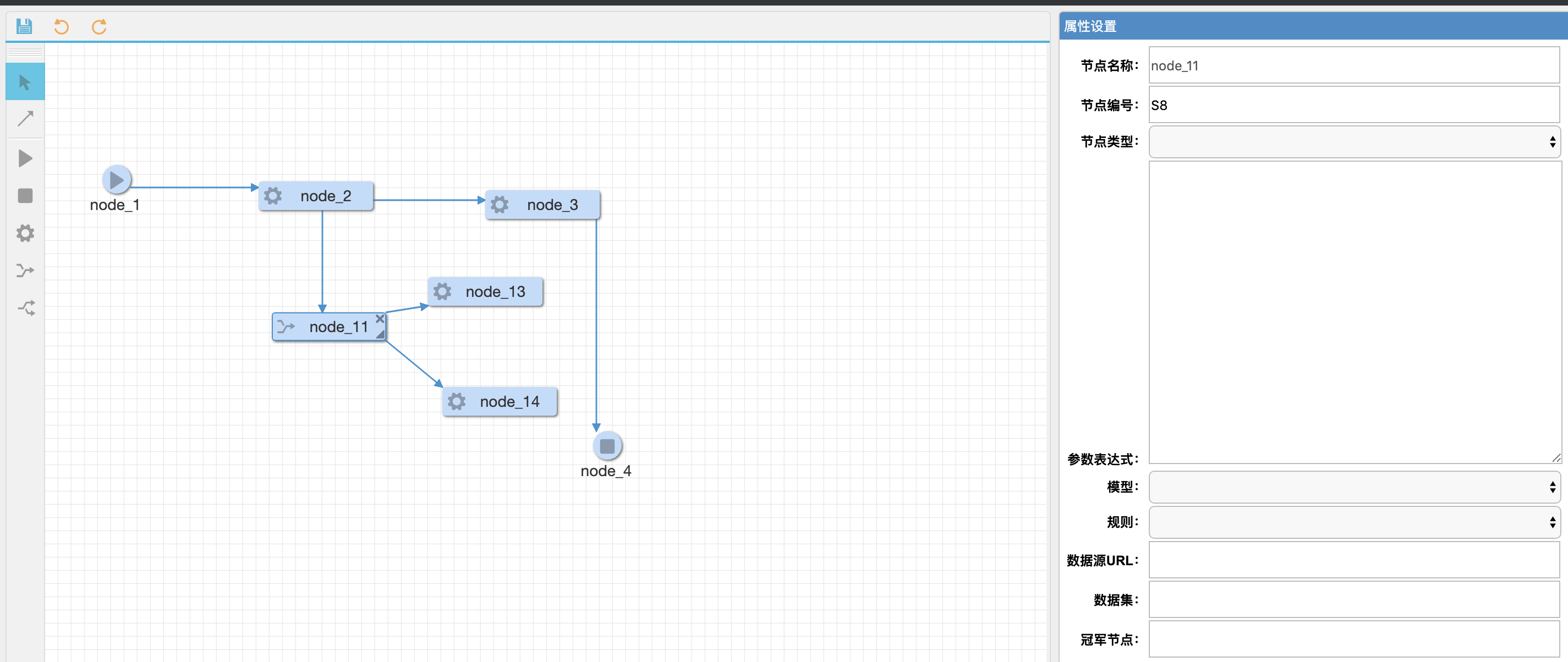Click inside the 参数表达式 text area
The height and width of the screenshot is (662, 1568).
click(x=1354, y=312)
